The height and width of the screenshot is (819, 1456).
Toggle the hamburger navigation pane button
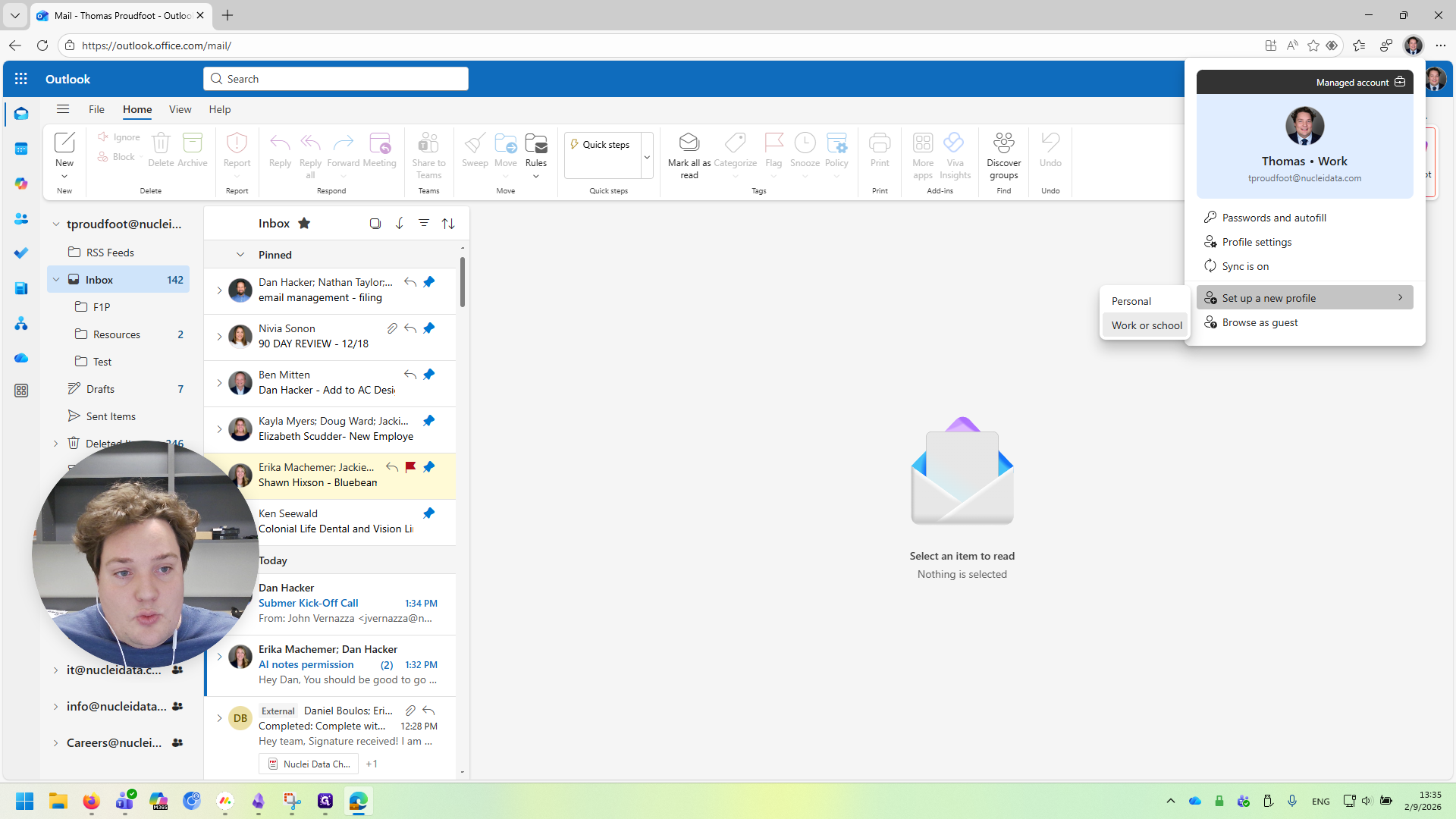click(63, 109)
